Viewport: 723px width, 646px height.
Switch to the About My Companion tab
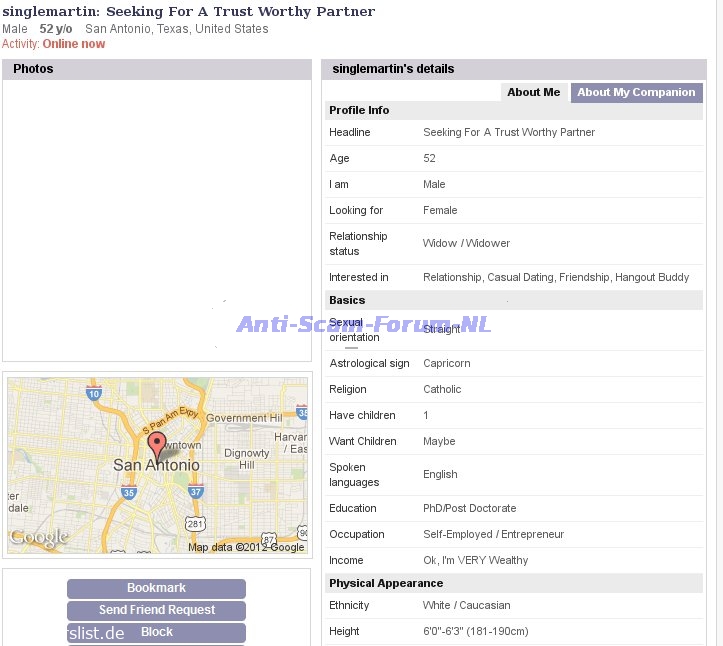[636, 92]
